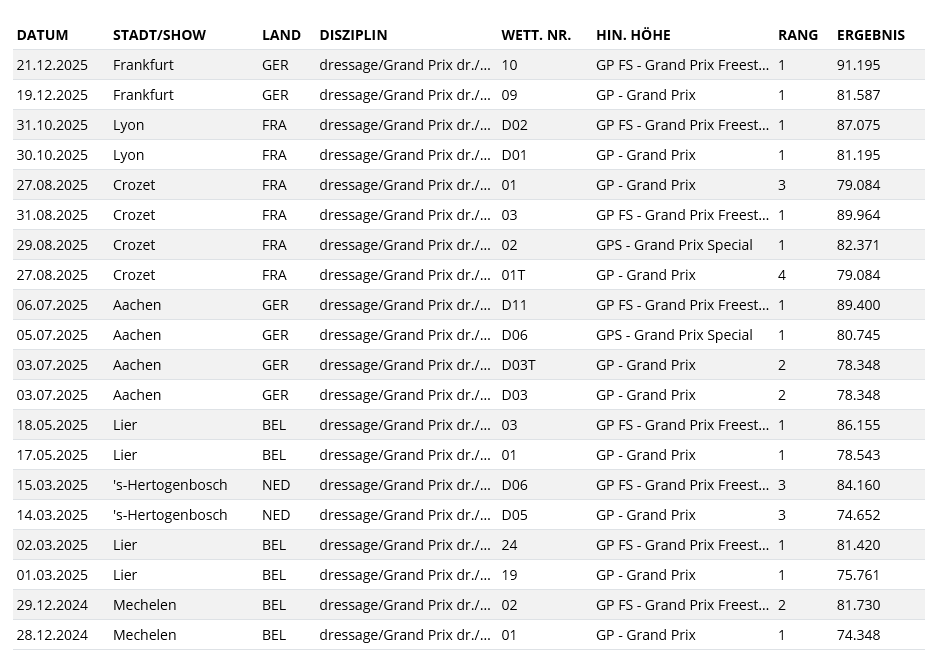Screen dimensions: 925x668
Task: Click 's-Hertogenbosch in the 14.03.2025 row
Action: (x=170, y=515)
